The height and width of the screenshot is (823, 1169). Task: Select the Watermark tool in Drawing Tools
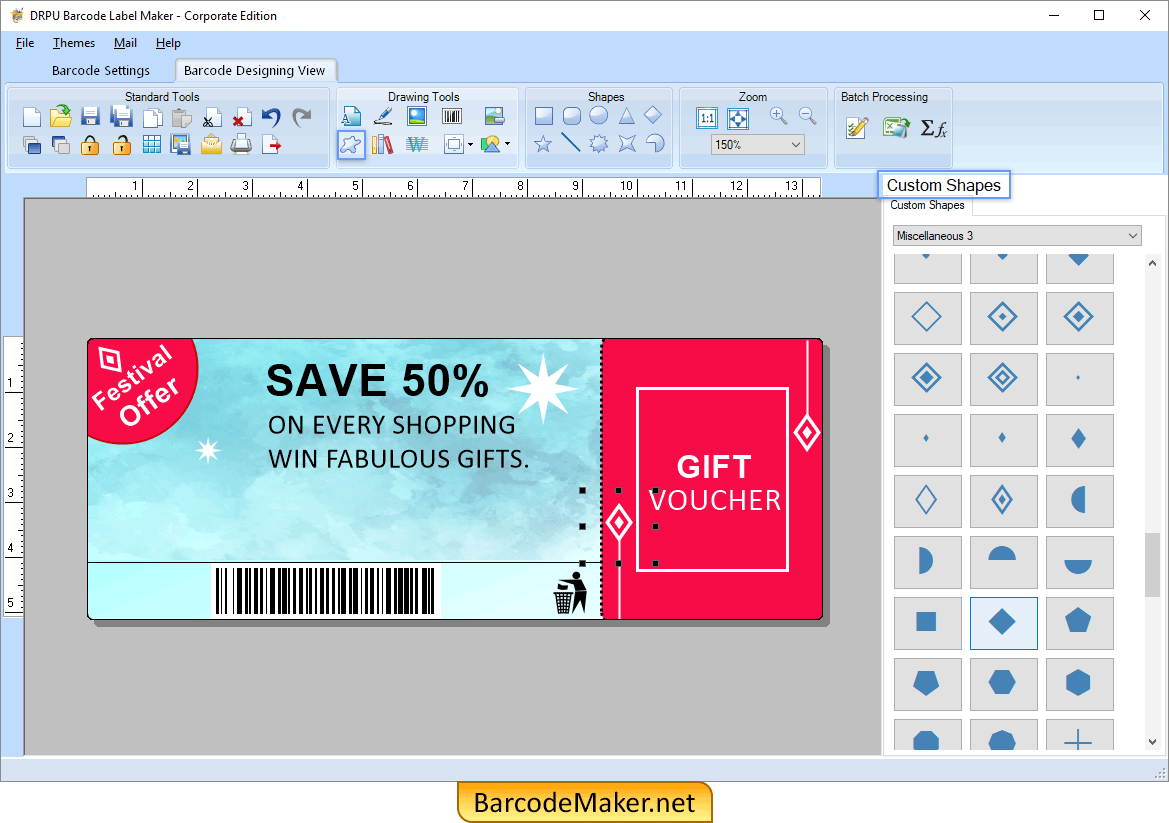[417, 143]
